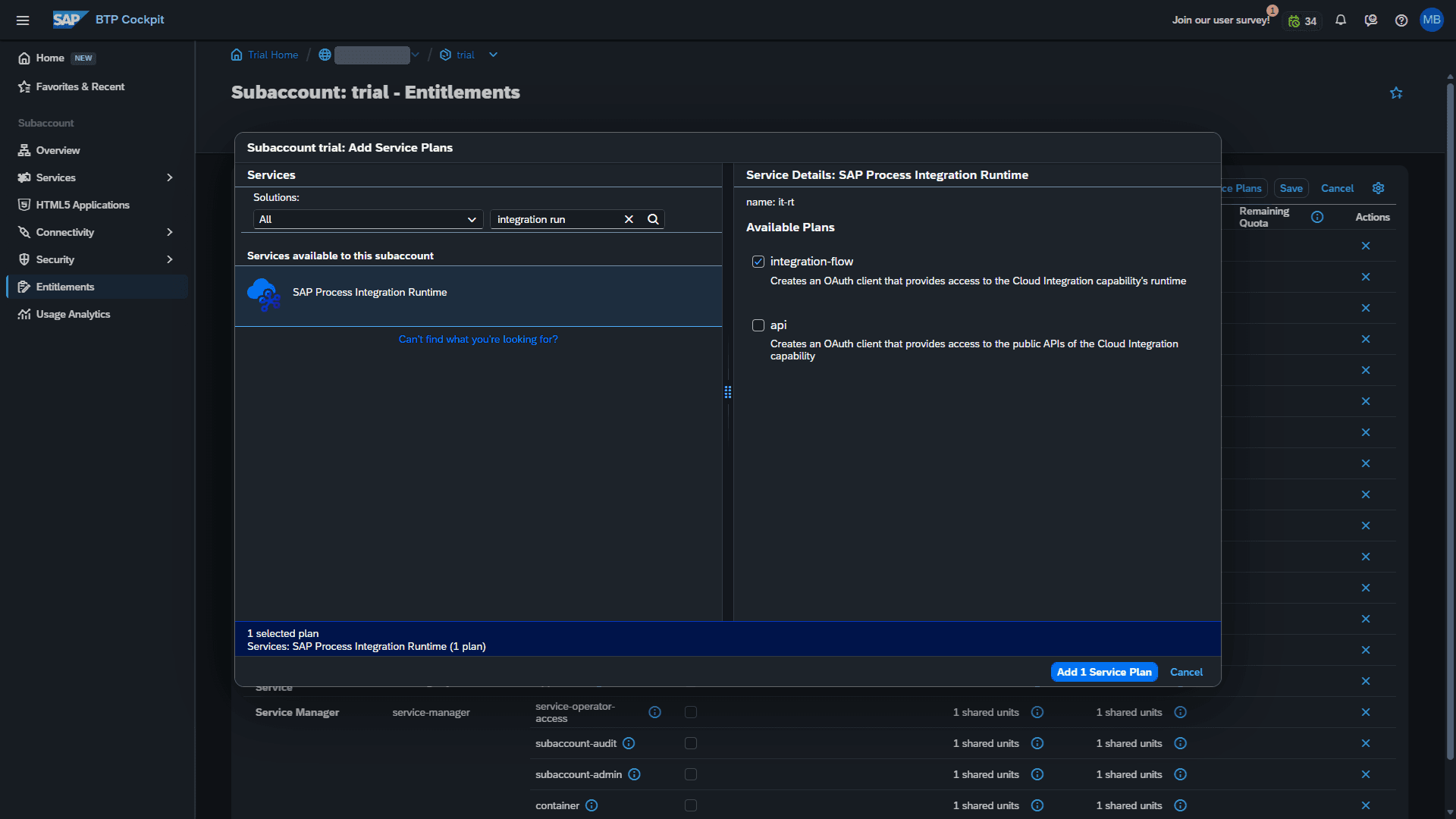Toggle service-operator-access row checkbox
This screenshot has height=819, width=1456.
pos(691,712)
